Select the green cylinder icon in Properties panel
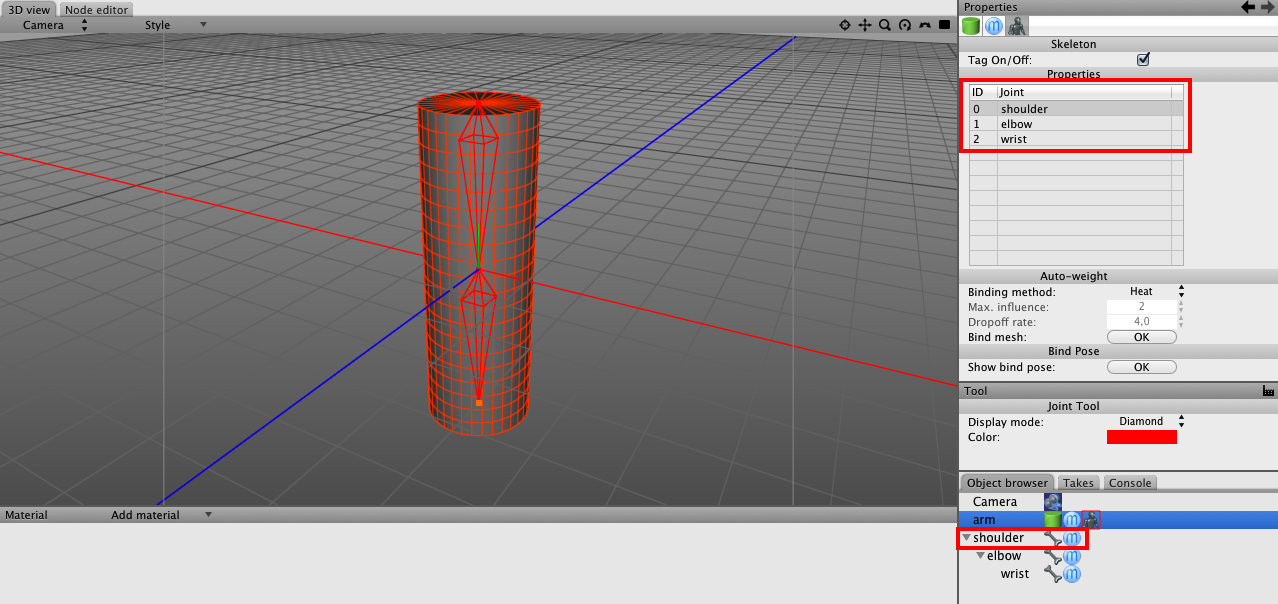Viewport: 1278px width, 604px height. click(x=971, y=27)
